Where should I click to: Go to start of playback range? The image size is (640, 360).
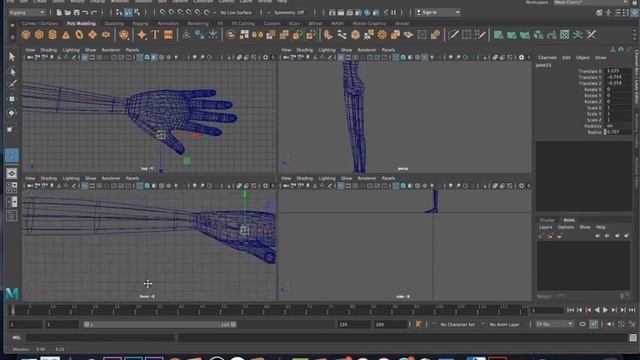coord(570,310)
